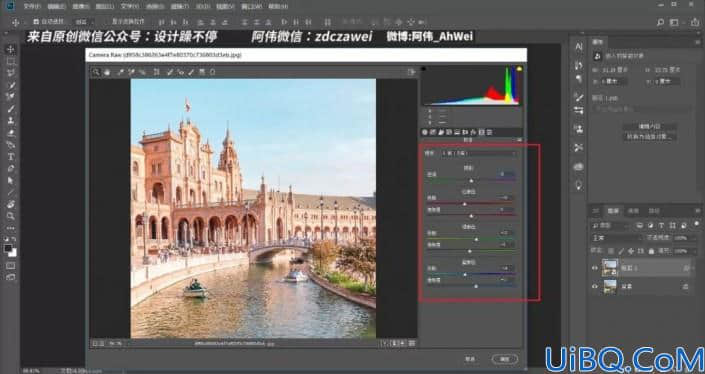Click the Edit Contents button in Properties
Screen dimensions: 705x374
tap(649, 127)
